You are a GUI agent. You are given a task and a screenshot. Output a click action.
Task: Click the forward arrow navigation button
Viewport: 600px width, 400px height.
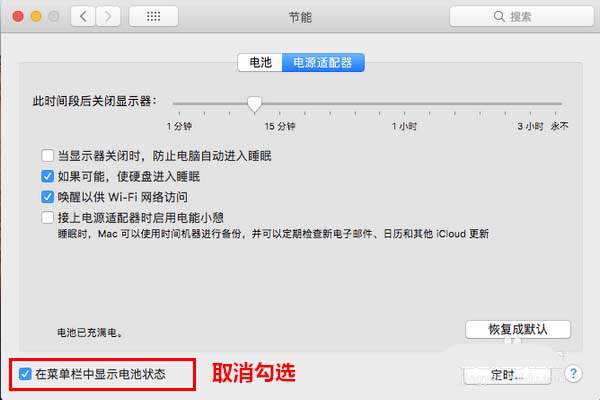(108, 16)
